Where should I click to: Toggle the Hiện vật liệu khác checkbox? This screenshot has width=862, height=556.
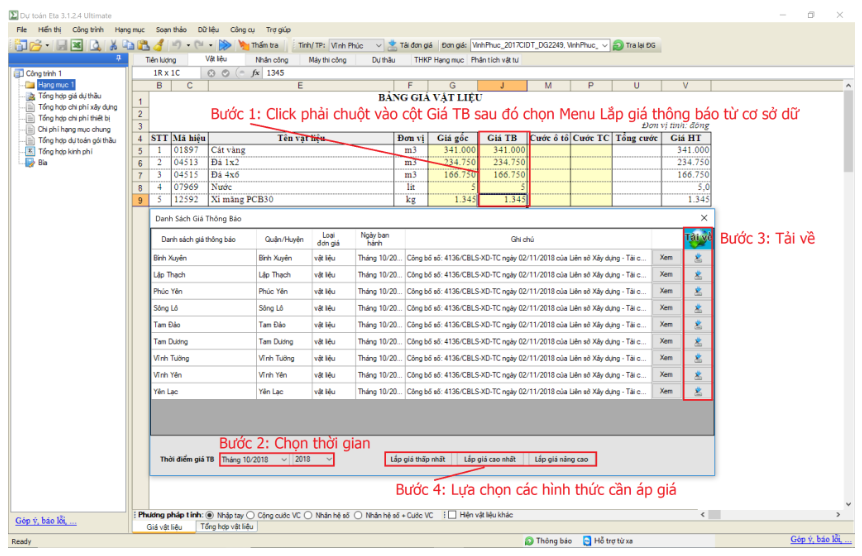pos(452,515)
